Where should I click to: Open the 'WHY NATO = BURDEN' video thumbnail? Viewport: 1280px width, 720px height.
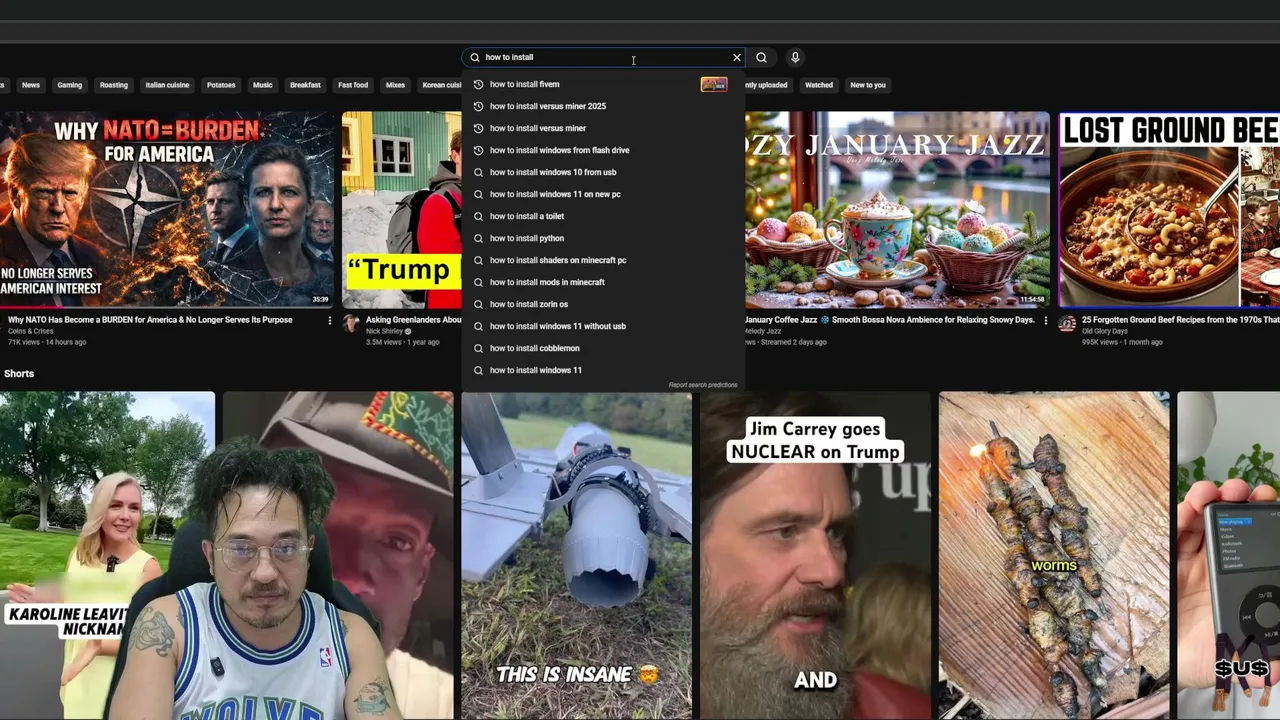point(167,209)
